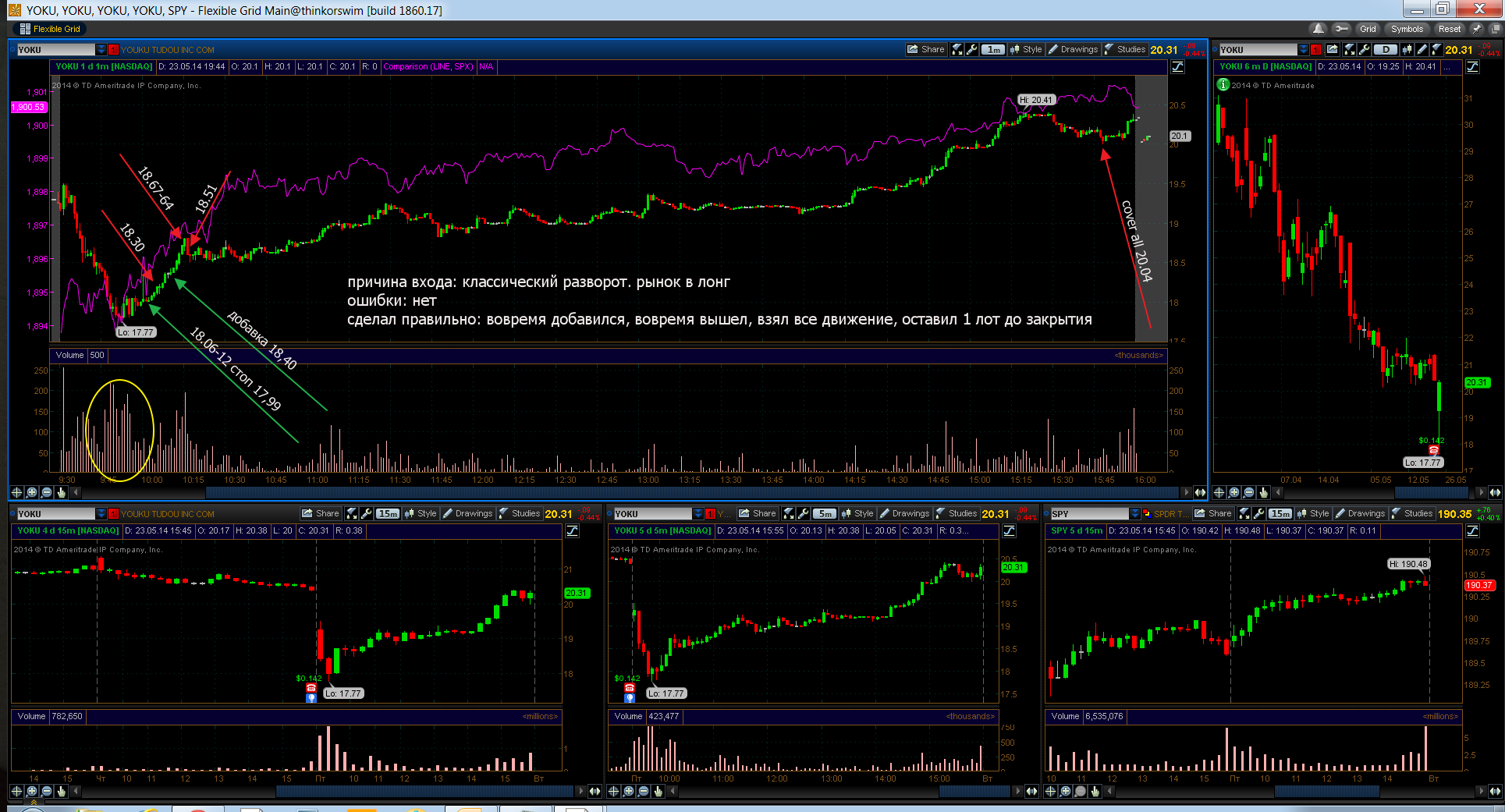Click quick study flask icon on 1m chart
Screen dimensions: 1505x812
(957, 49)
